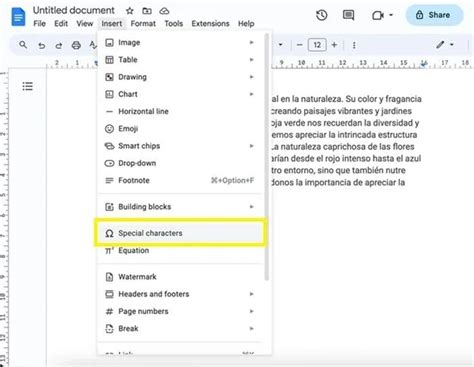Screen dimensions: 474x367
Task: Increase font size with plus button
Action: tap(334, 45)
